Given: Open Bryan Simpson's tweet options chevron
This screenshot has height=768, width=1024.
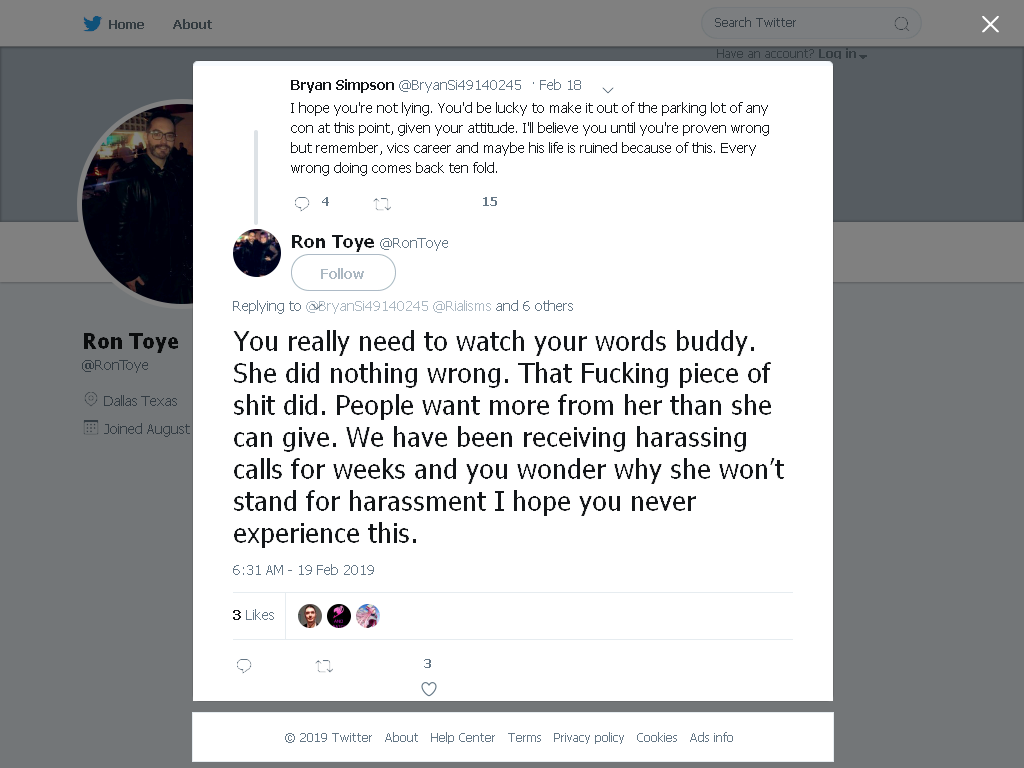Looking at the screenshot, I should (x=607, y=89).
